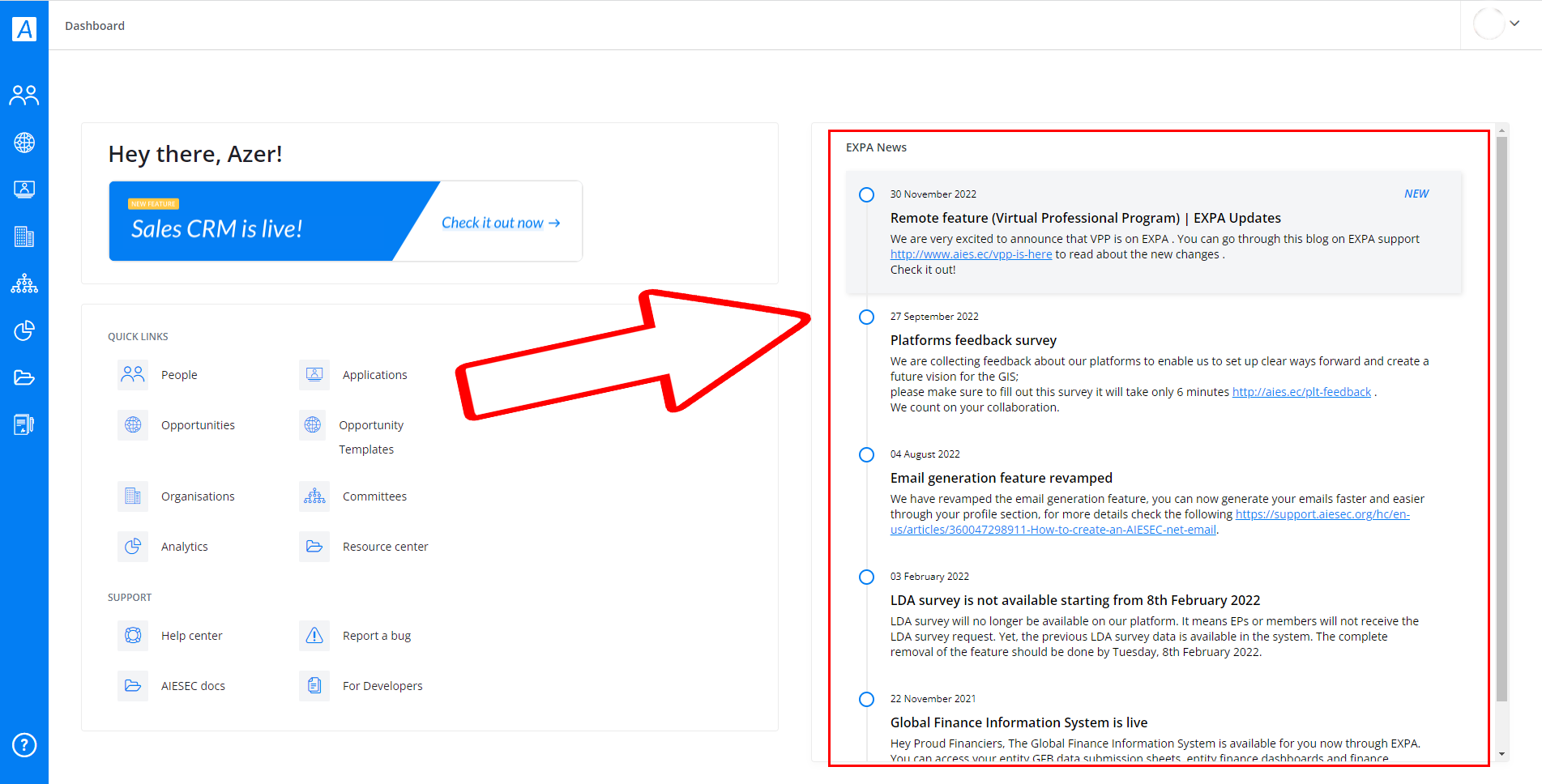1542x784 pixels.
Task: Open the Applications quick link label
Action: point(375,375)
